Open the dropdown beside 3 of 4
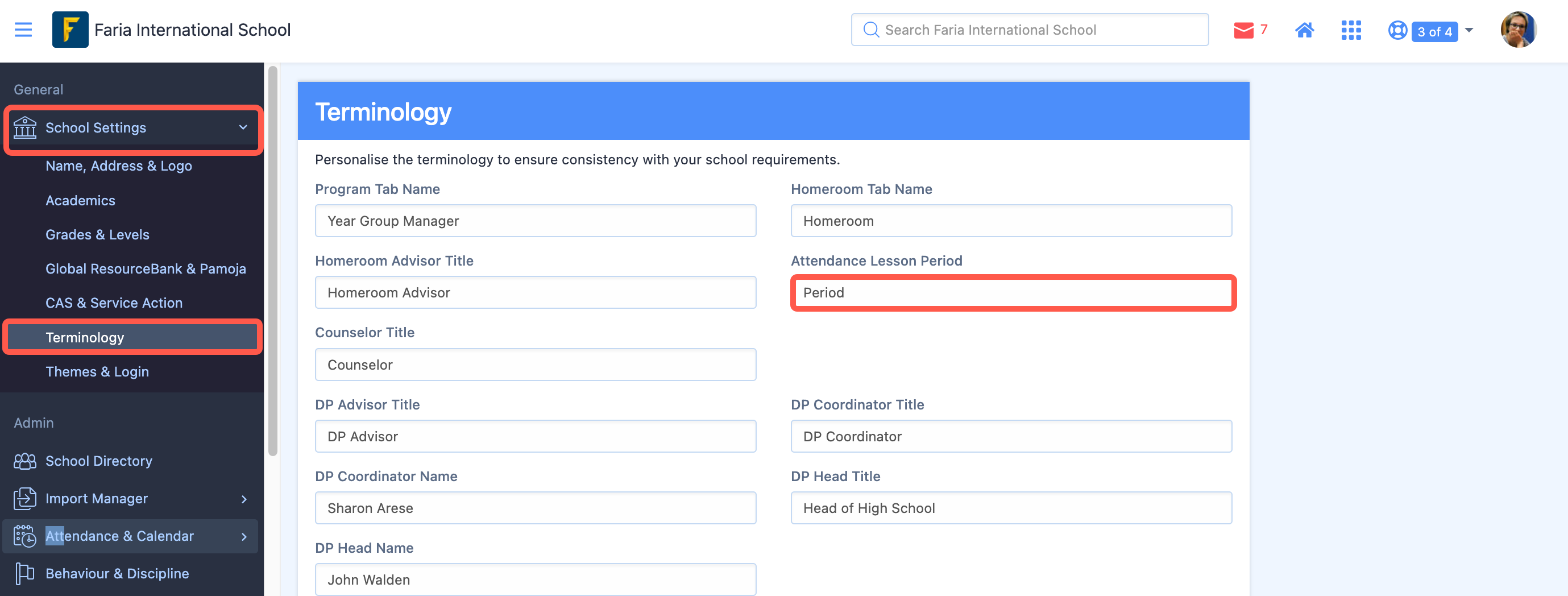The width and height of the screenshot is (1568, 596). [1468, 31]
